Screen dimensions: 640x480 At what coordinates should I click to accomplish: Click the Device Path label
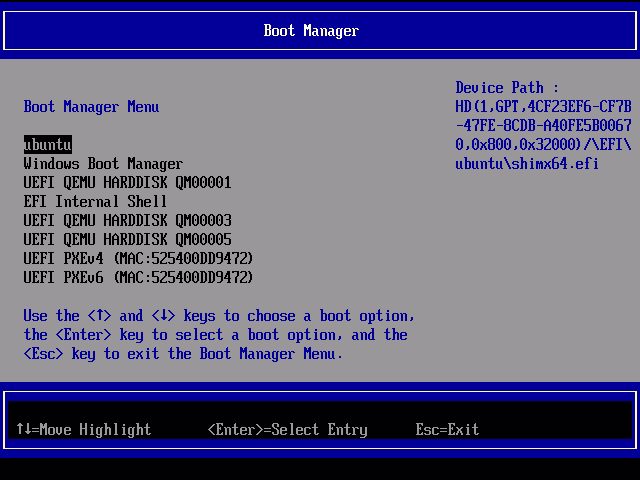tap(507, 88)
